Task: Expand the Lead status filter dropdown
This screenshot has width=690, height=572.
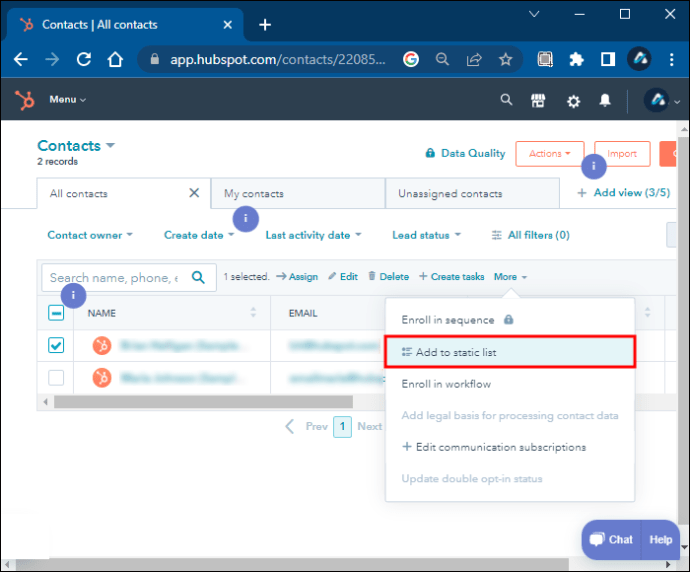Action: [x=426, y=236]
